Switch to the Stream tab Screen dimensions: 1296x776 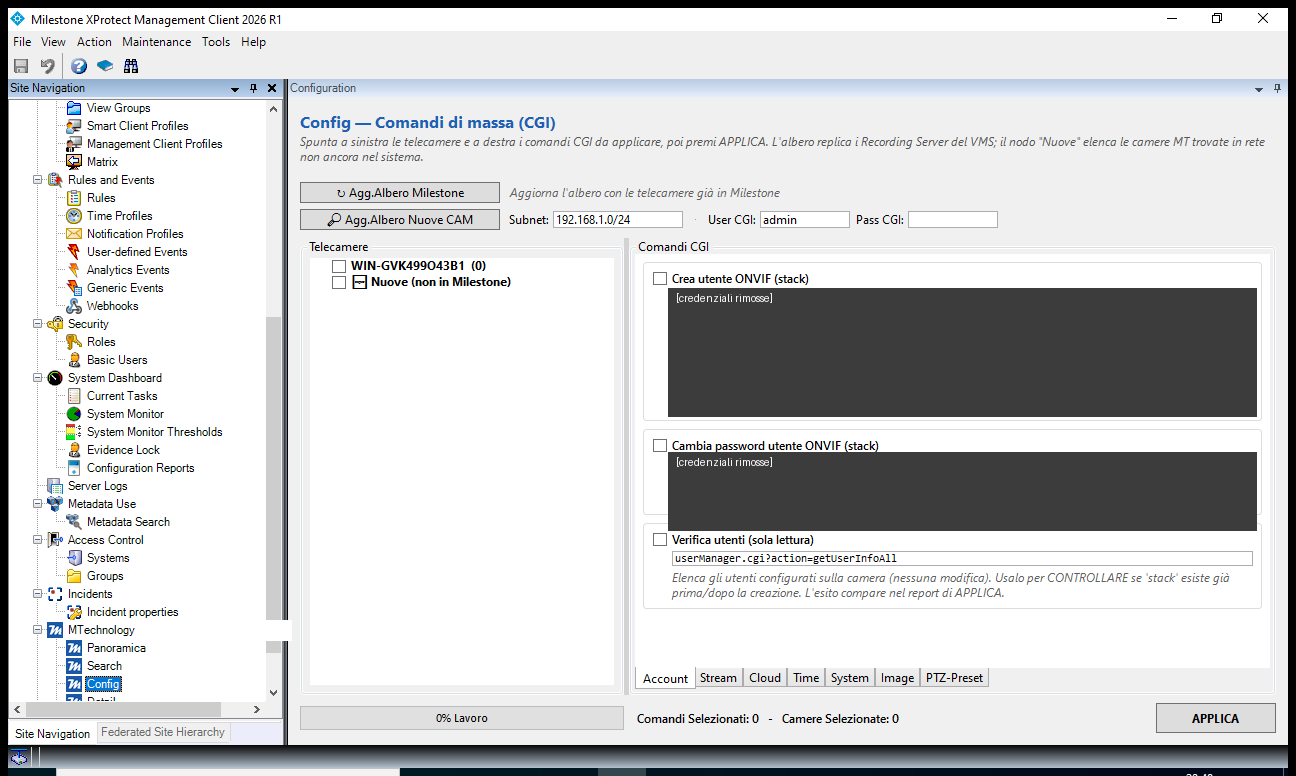tap(718, 678)
